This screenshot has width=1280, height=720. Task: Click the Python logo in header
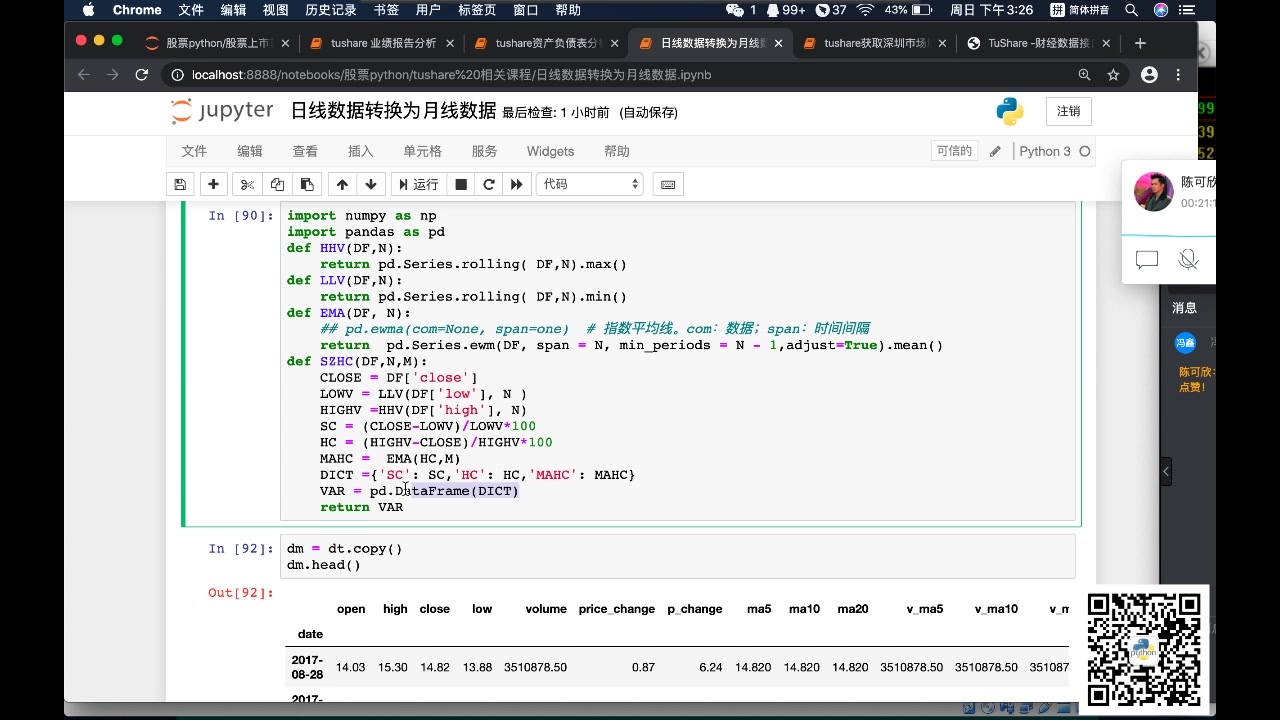(1010, 111)
